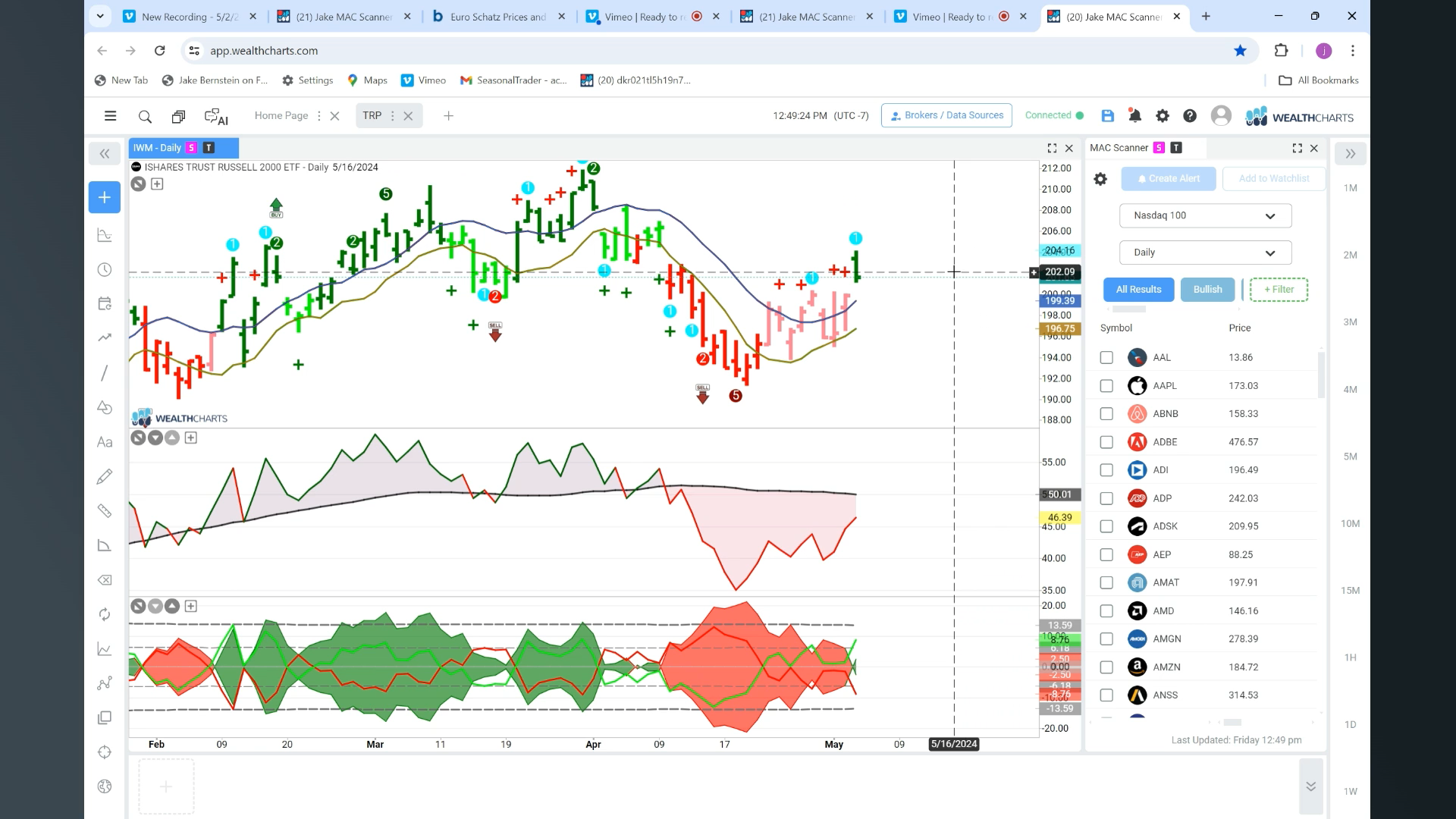Click the delete drawings eraser icon
1456x819 pixels.
105,580
